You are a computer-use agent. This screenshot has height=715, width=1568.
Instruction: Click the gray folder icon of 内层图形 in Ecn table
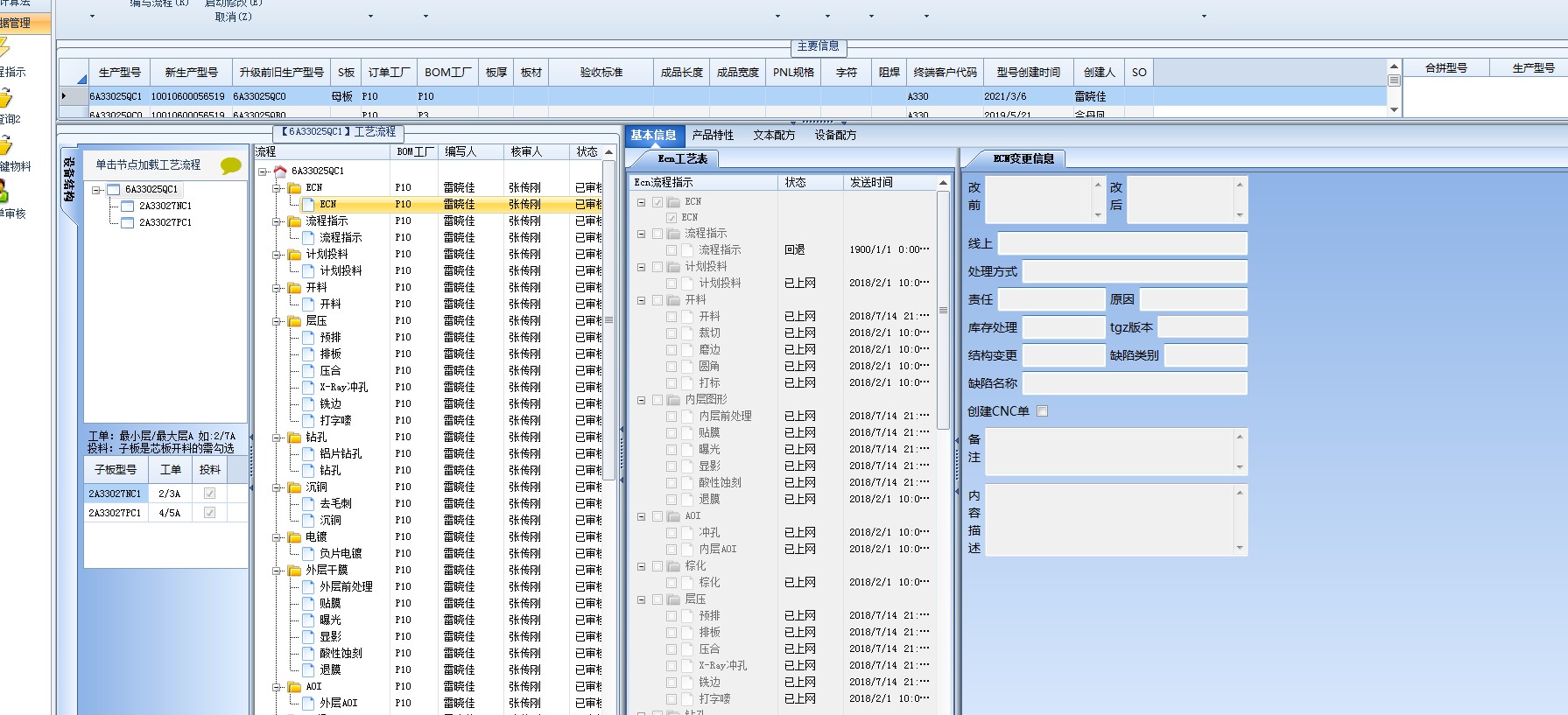pos(673,400)
